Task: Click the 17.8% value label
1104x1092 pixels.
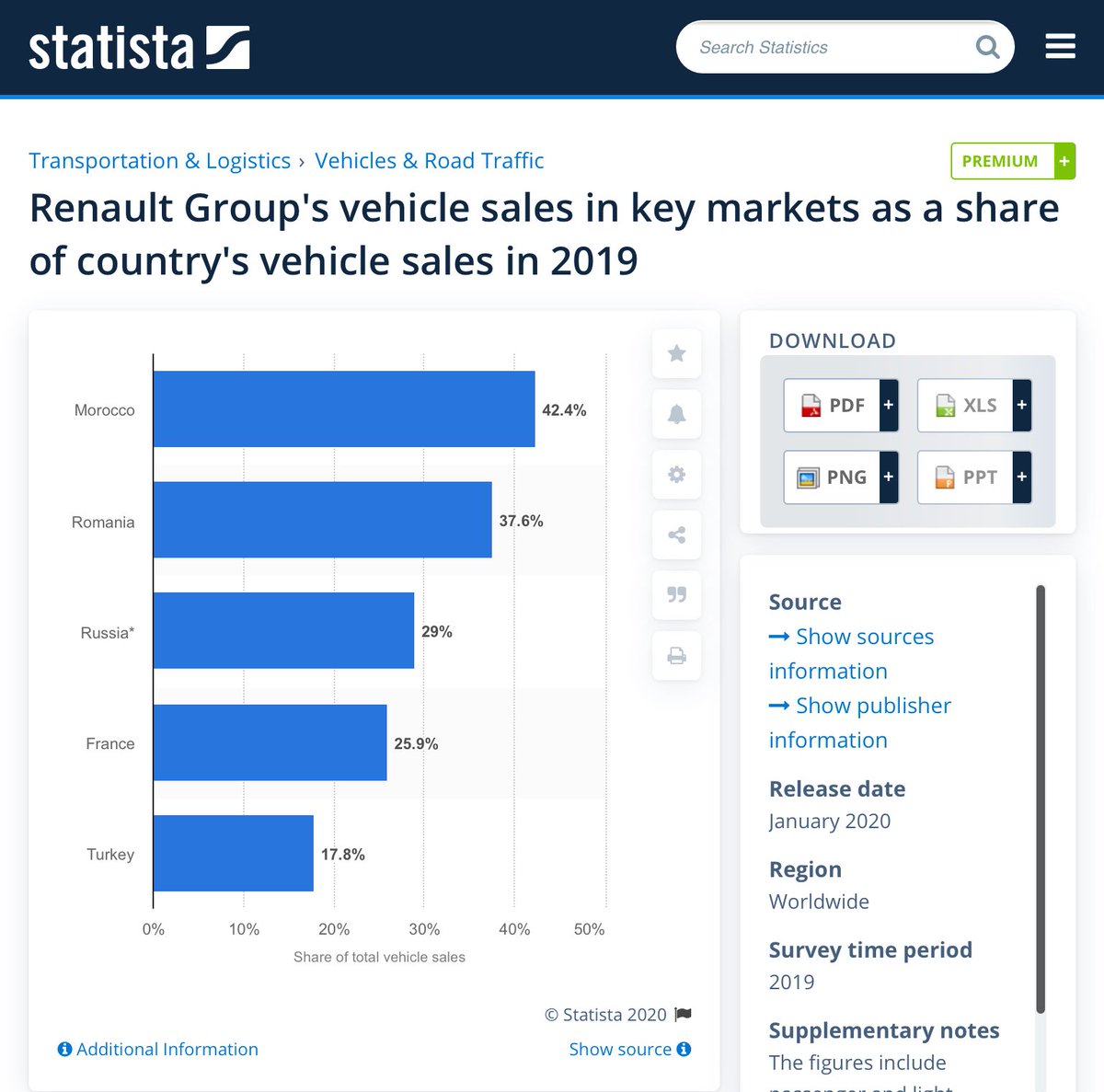Action: coord(342,855)
